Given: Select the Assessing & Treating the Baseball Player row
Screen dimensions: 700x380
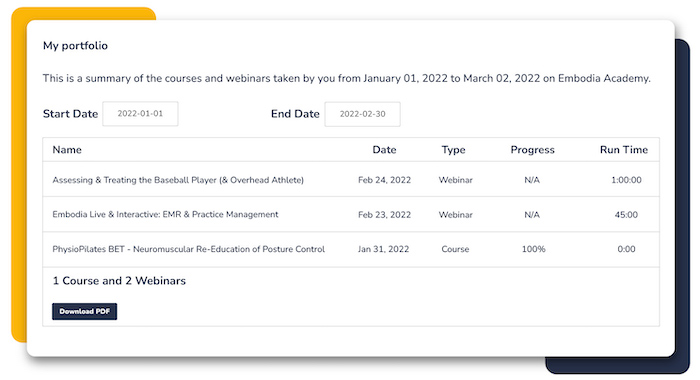Looking at the screenshot, I should [x=351, y=180].
